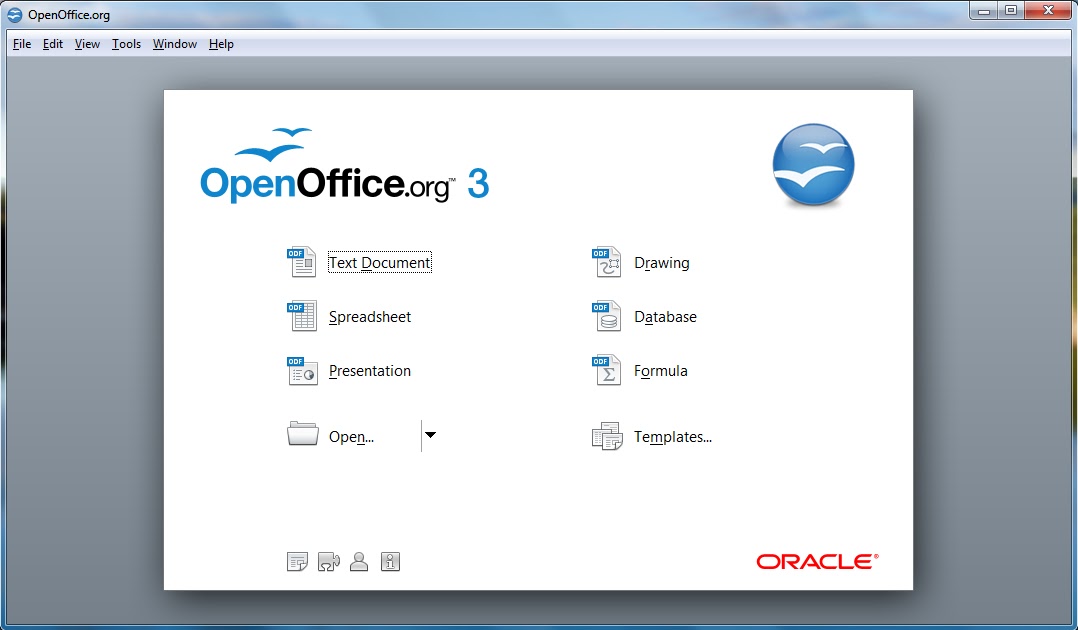Click the Database ODF icon
This screenshot has height=630, width=1078.
(x=606, y=316)
